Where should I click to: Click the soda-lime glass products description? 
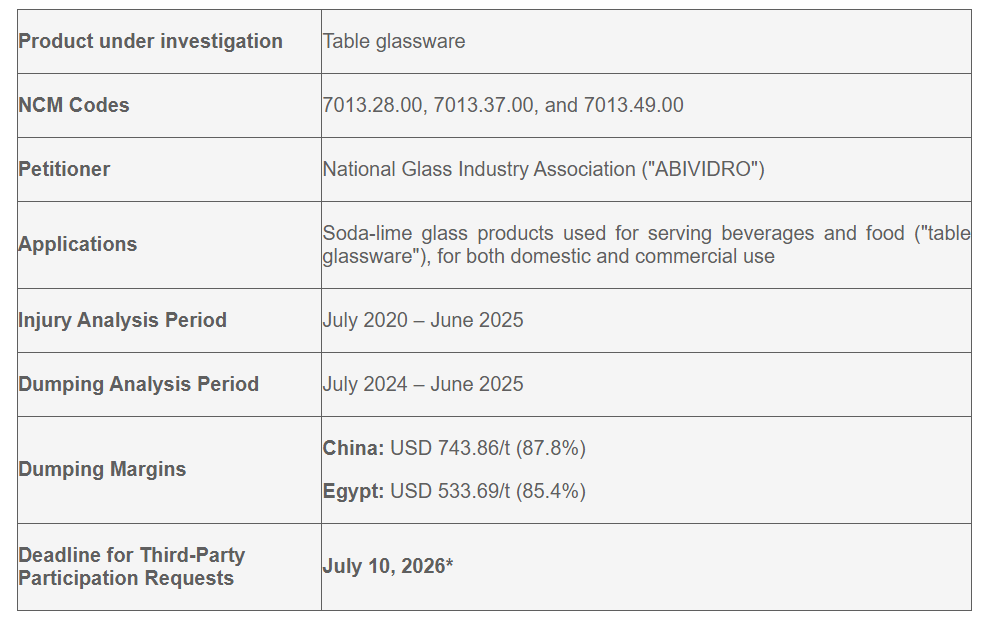pyautogui.click(x=646, y=245)
